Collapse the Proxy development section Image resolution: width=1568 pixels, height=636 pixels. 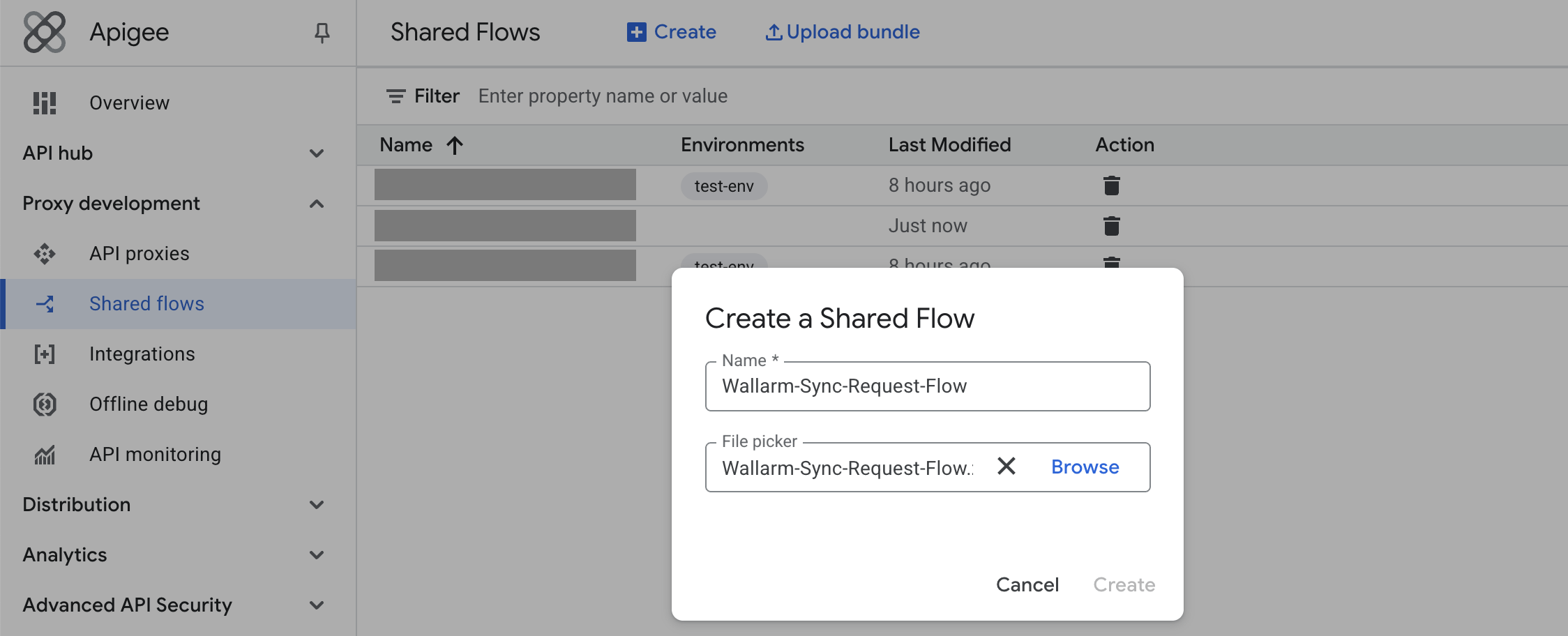pyautogui.click(x=317, y=204)
